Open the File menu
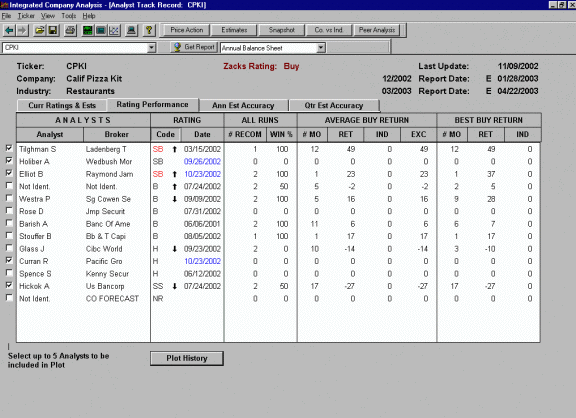This screenshot has height=418, width=576. [6, 16]
